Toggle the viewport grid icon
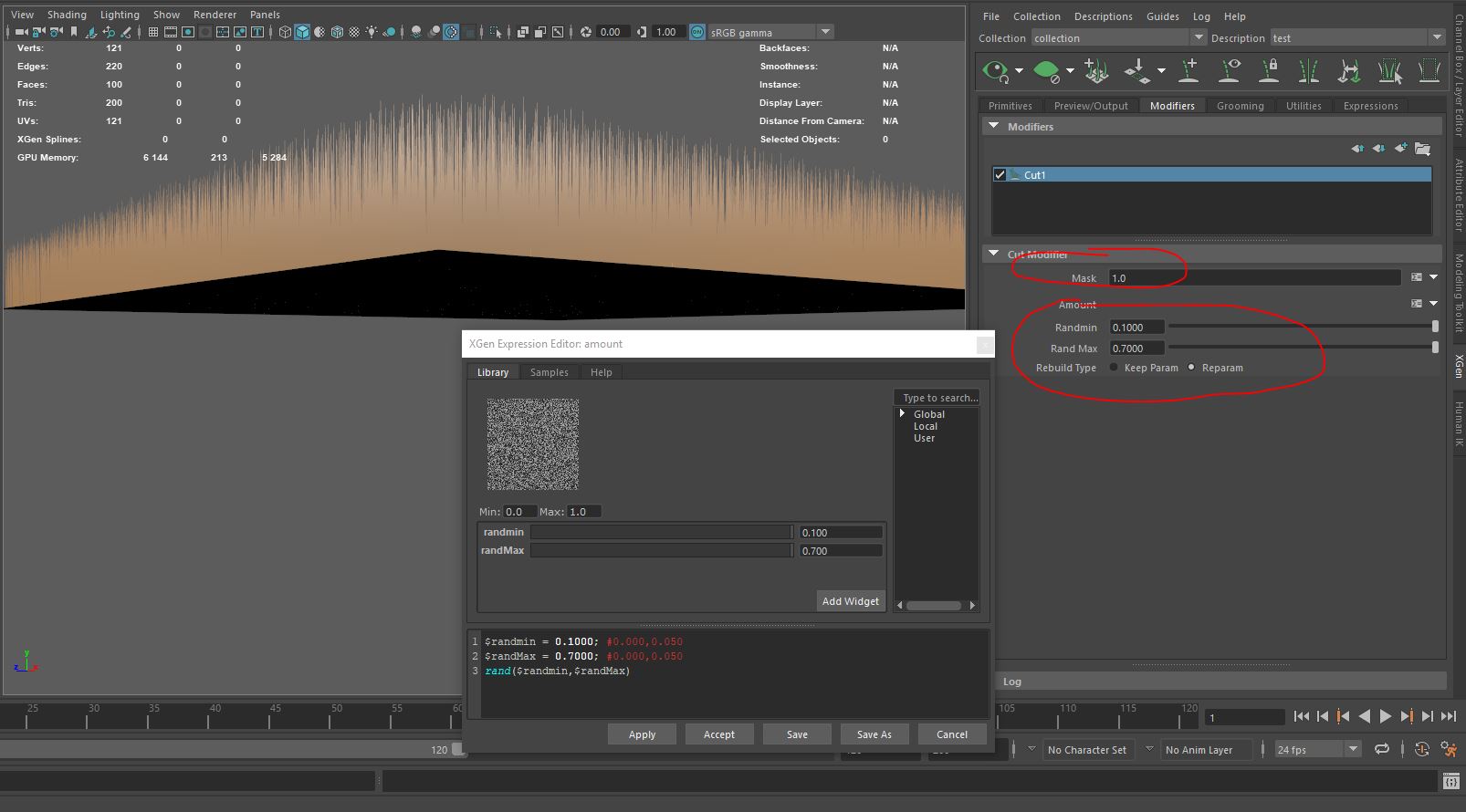 152,32
